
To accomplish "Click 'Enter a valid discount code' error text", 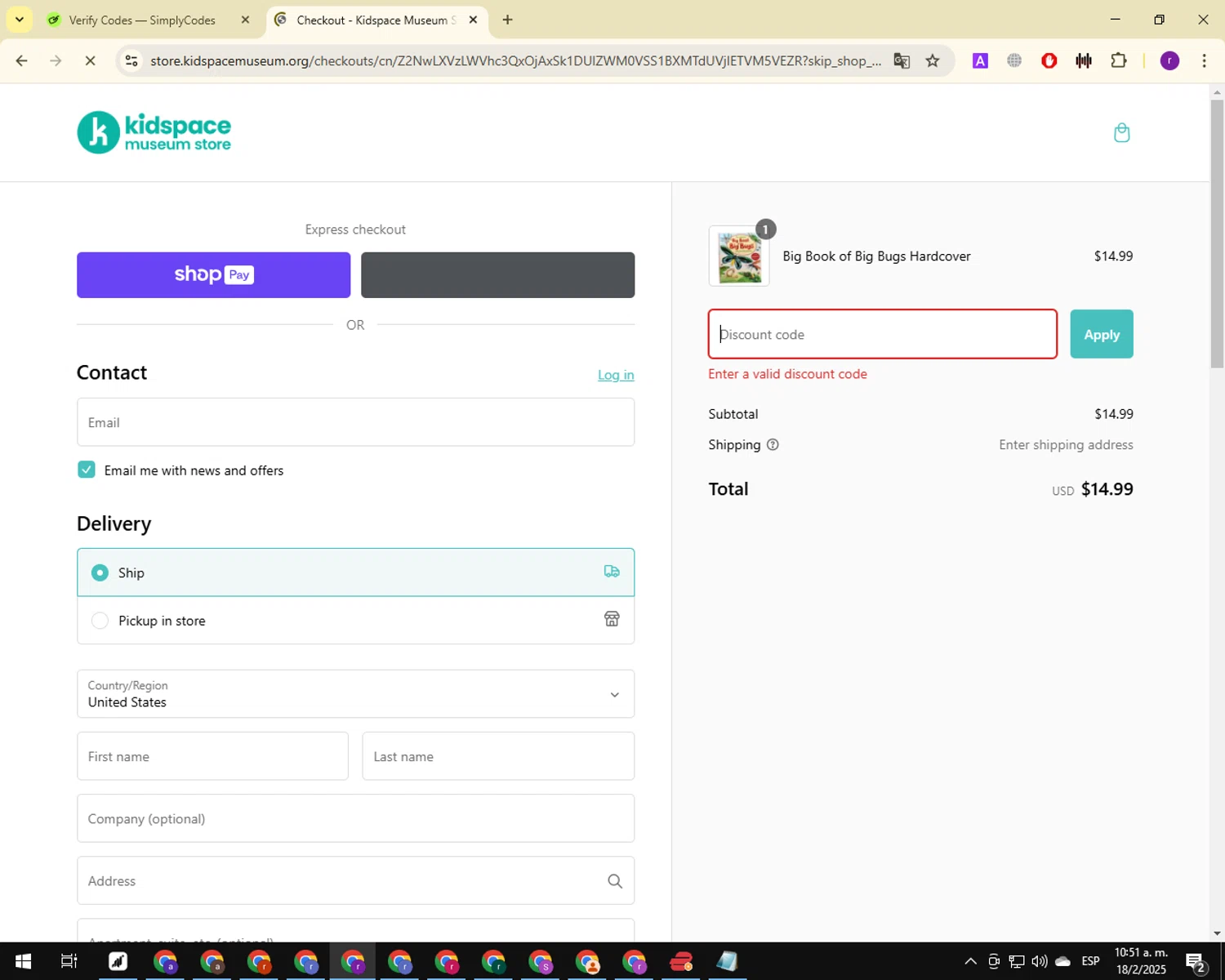I will (x=787, y=374).
